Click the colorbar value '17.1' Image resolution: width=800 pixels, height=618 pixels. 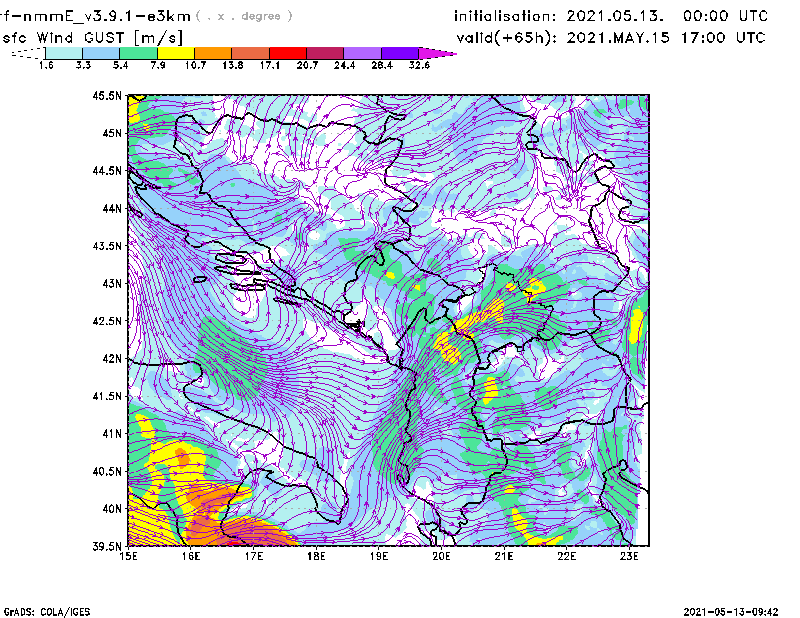click(x=270, y=65)
